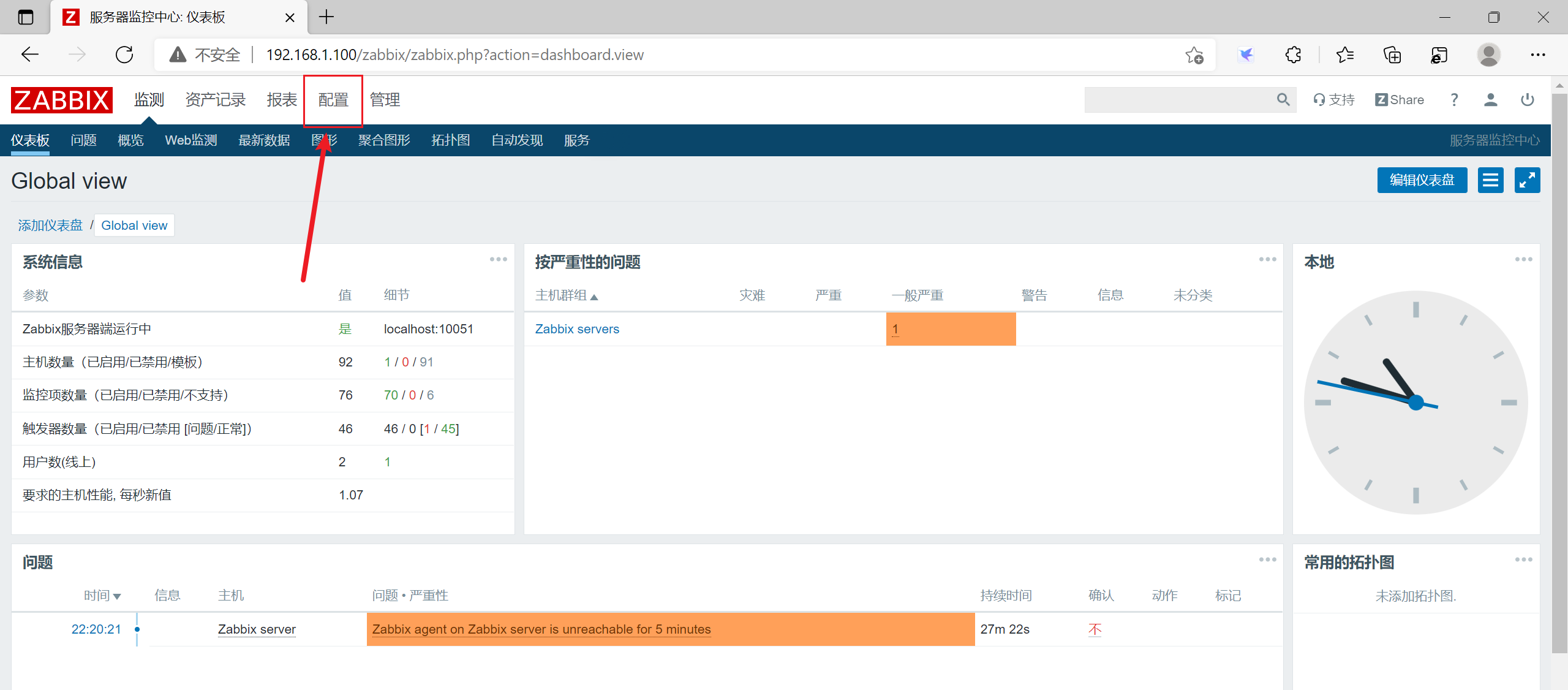Screen dimensions: 1568x690
Task: Click the 27m 22s duration cell
Action: pos(1005,629)
